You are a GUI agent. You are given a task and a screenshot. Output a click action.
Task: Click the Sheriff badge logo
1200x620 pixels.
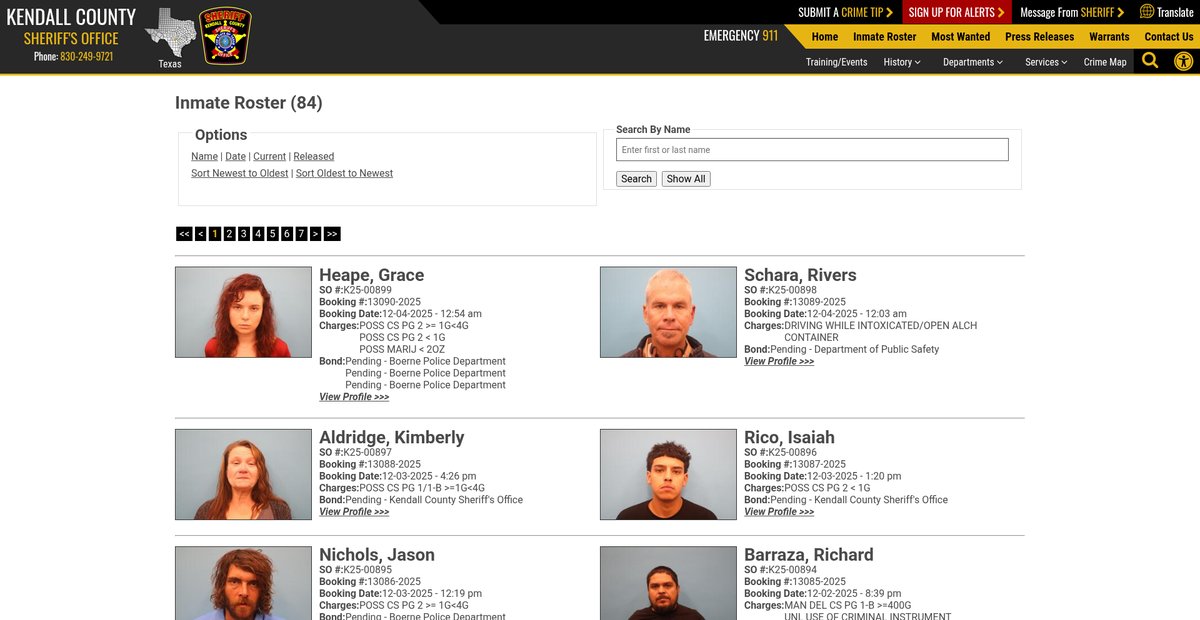[x=226, y=36]
